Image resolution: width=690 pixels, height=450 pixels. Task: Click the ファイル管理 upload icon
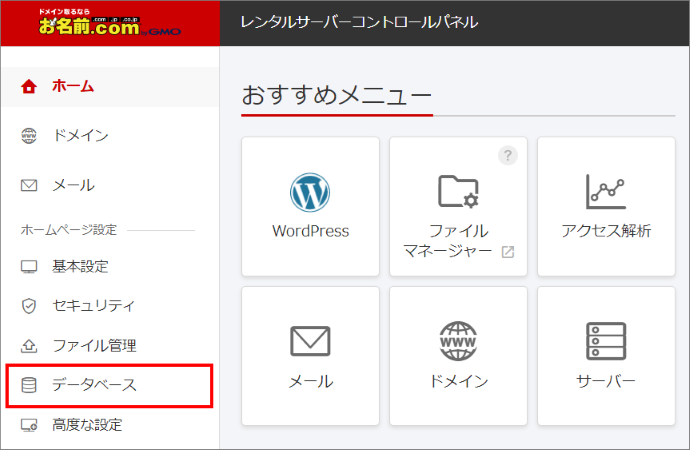point(29,346)
